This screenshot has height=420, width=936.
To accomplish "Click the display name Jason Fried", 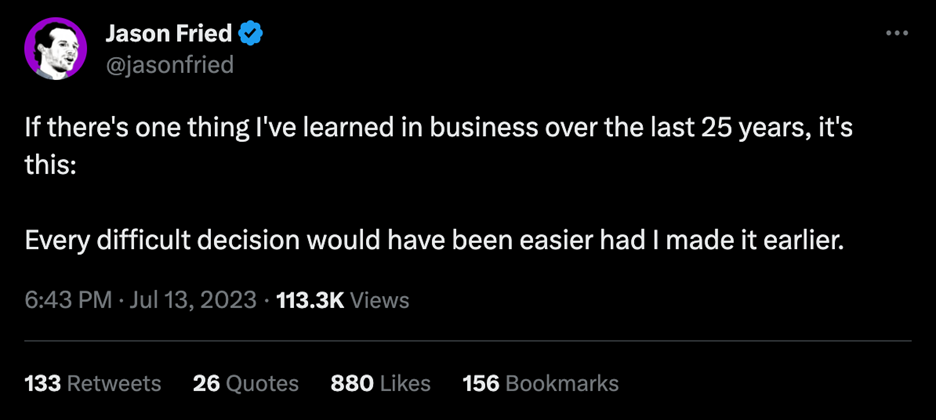I will click(x=169, y=35).
